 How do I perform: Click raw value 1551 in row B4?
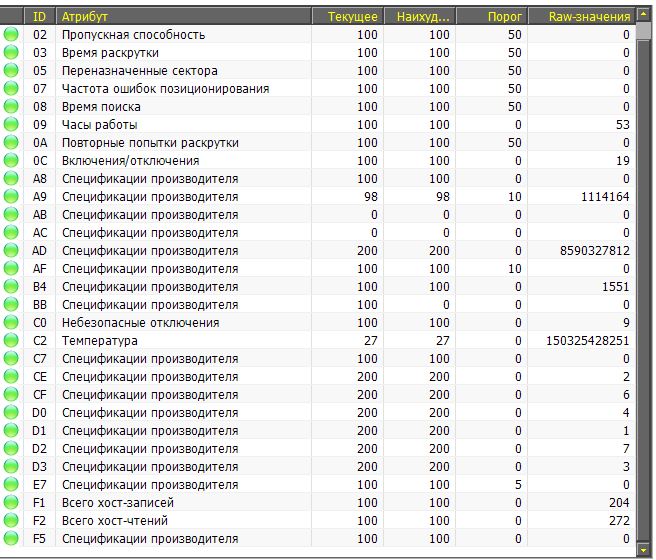(615, 286)
